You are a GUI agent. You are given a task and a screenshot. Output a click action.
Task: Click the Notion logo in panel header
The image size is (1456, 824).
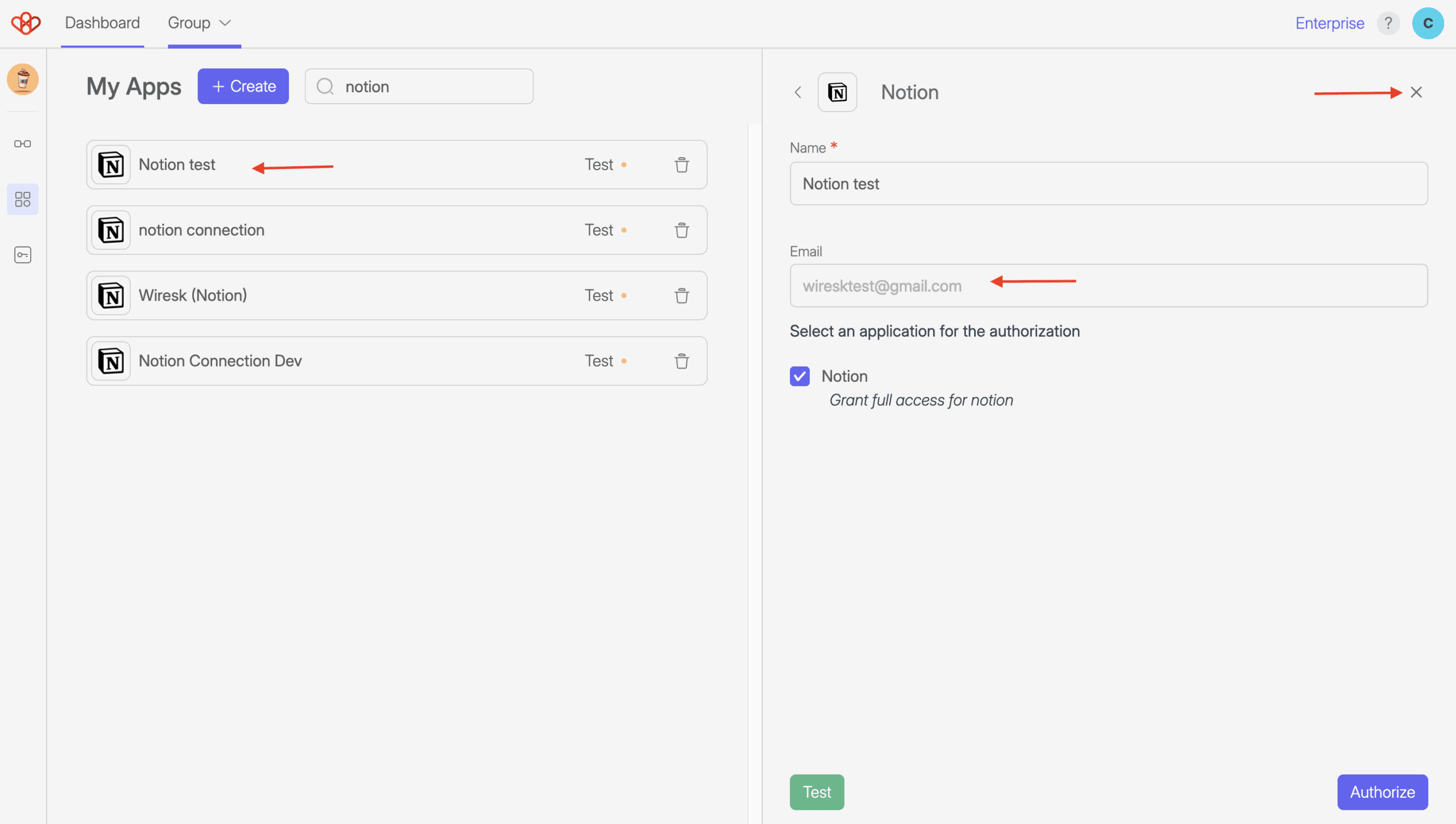[x=837, y=92]
